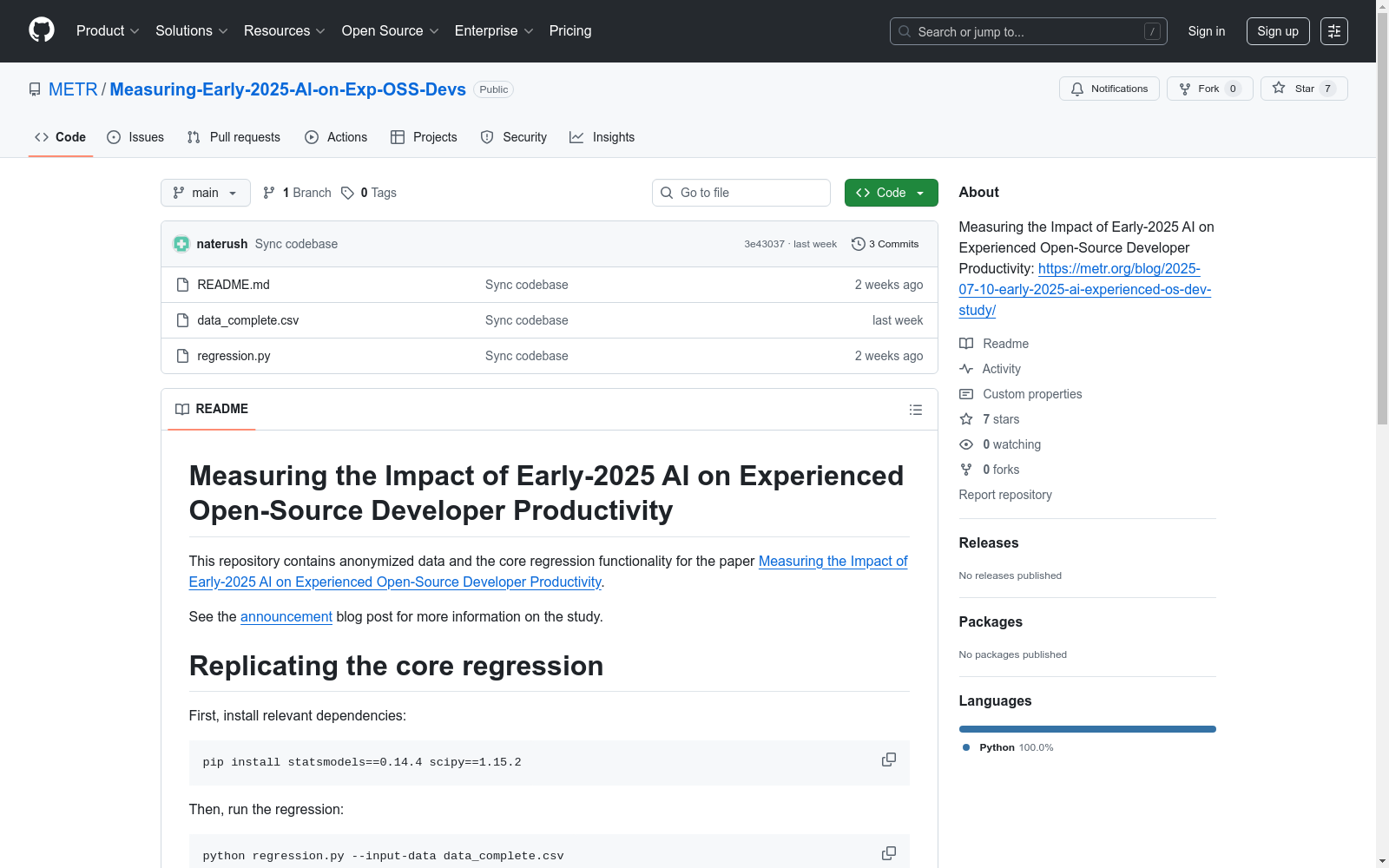Focus the Search or jump to field
This screenshot has width=1389, height=868.
pyautogui.click(x=1028, y=31)
